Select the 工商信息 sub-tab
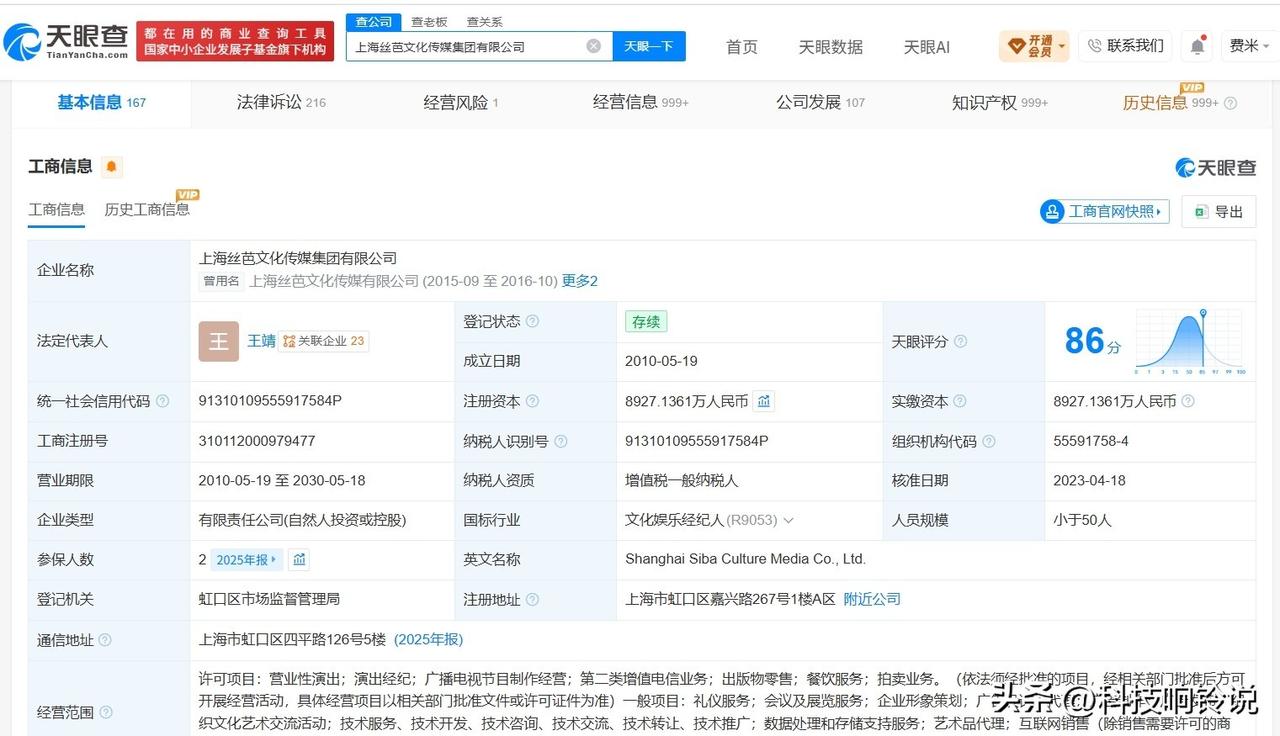 57,209
